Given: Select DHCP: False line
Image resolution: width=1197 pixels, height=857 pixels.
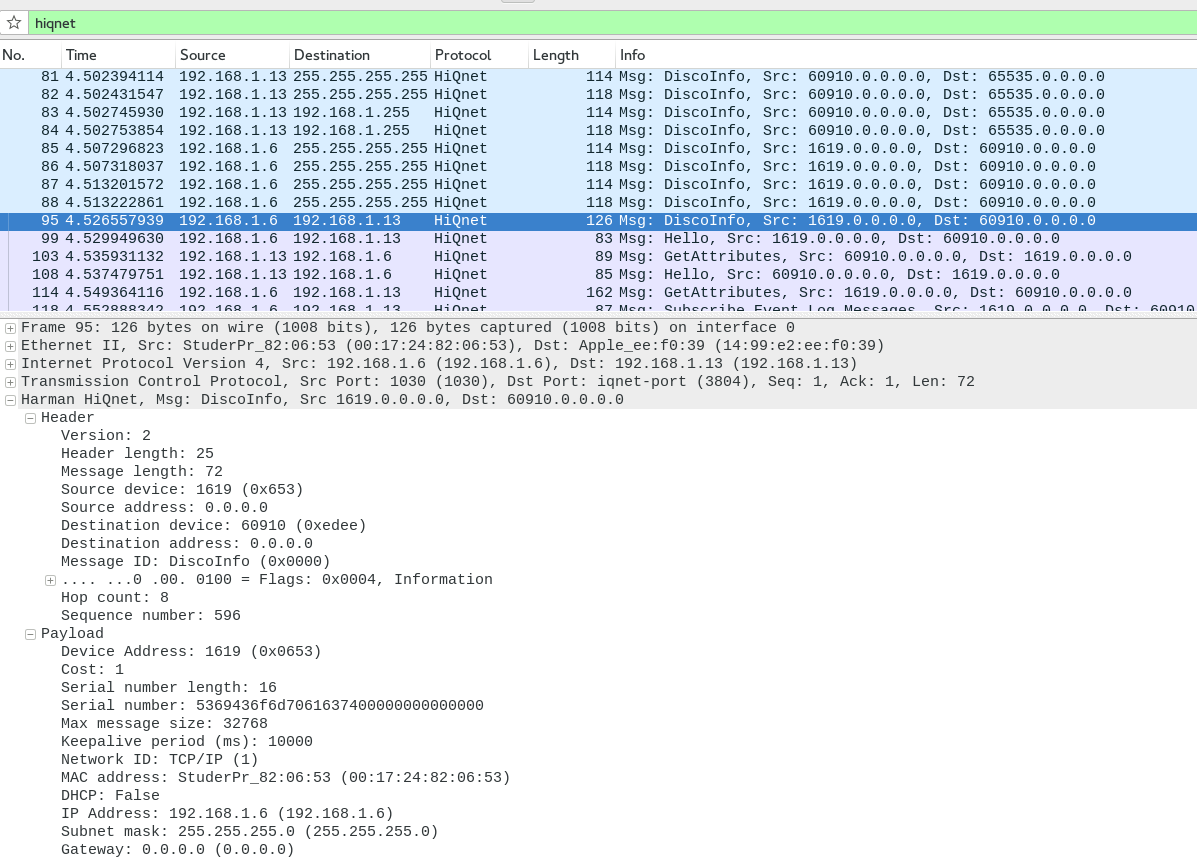Looking at the screenshot, I should point(111,796).
